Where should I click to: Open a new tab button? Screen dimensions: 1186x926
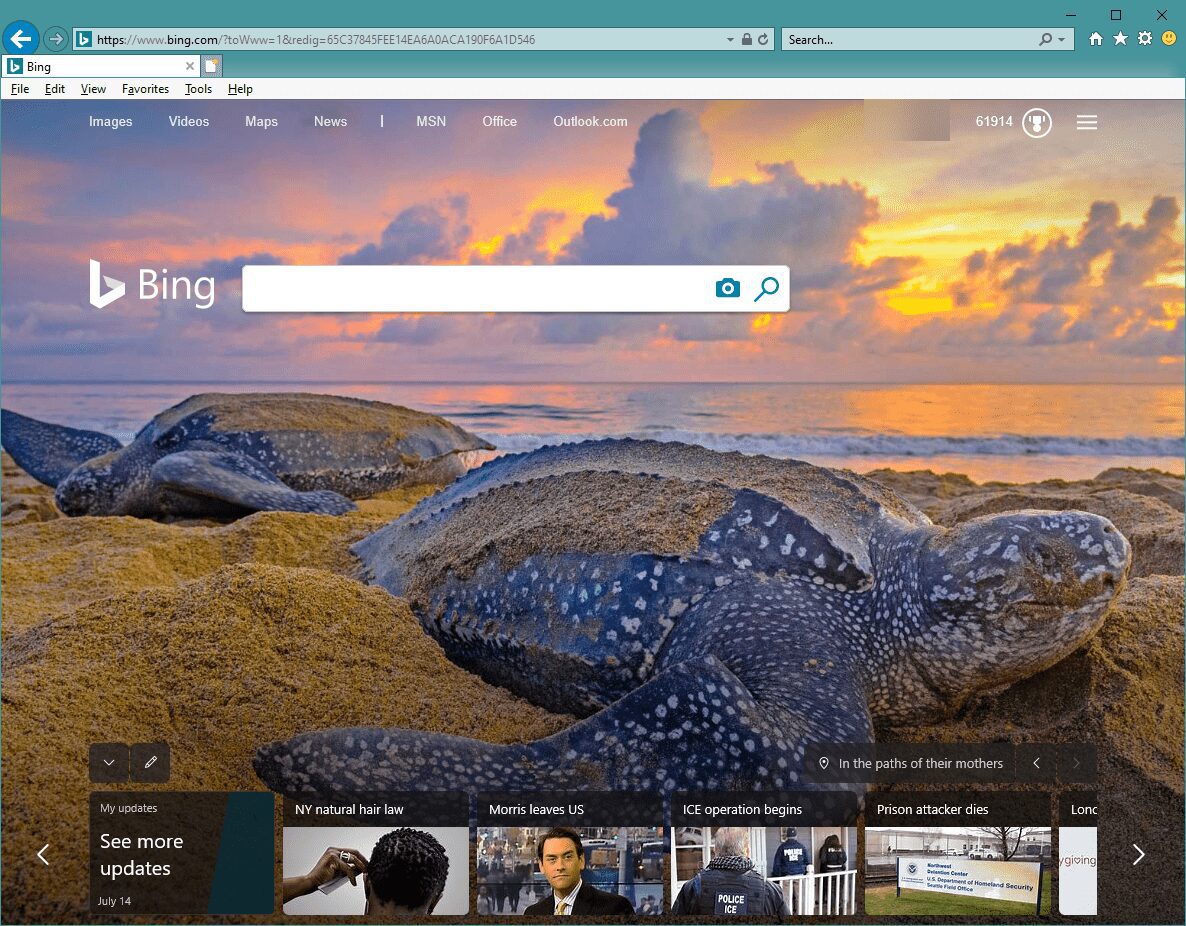(212, 66)
